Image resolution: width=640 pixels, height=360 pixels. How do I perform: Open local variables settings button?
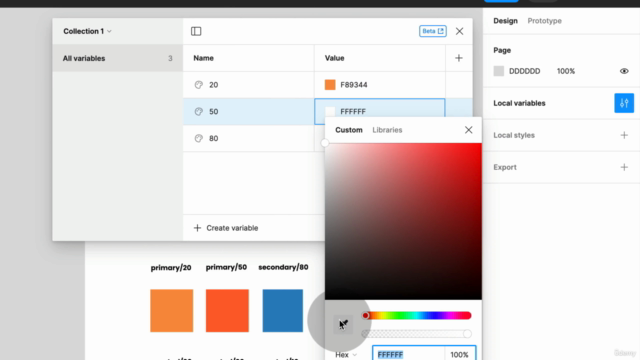[x=624, y=103]
